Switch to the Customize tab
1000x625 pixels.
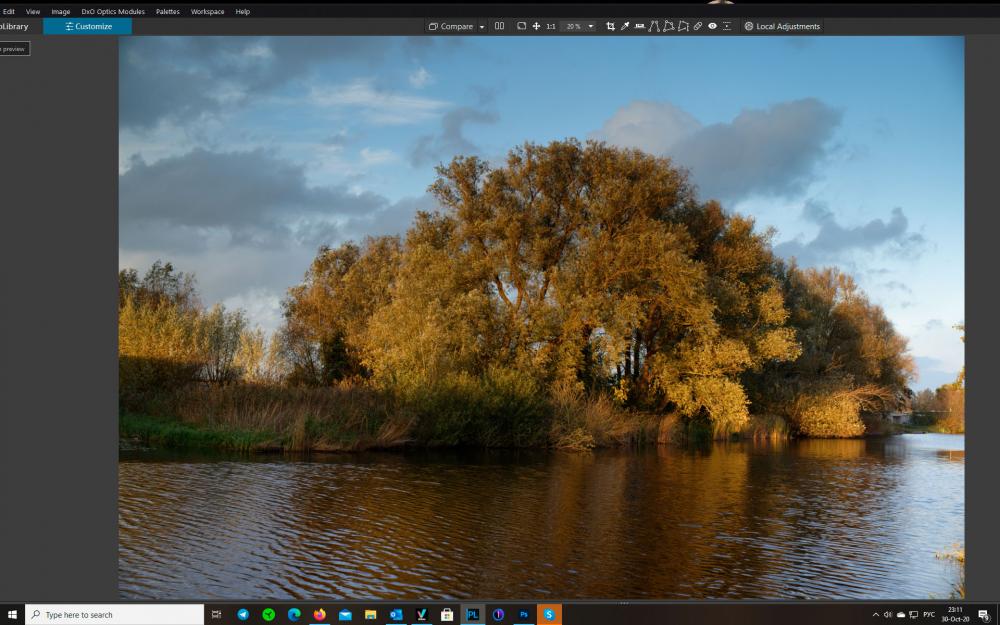(x=87, y=26)
